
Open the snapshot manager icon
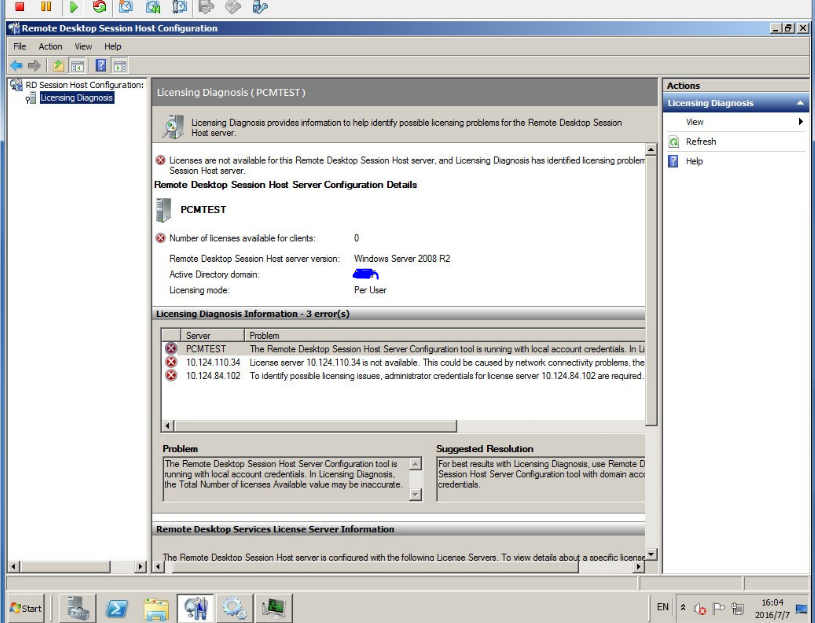[x=179, y=7]
